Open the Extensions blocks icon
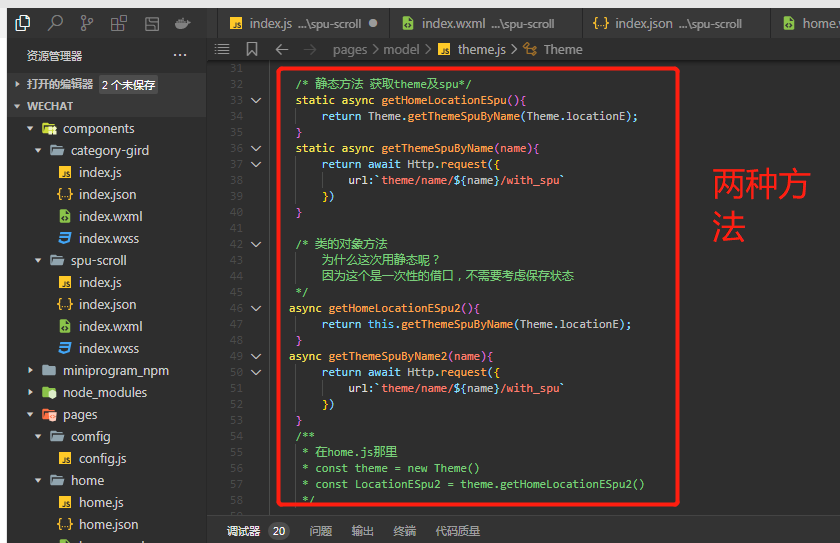 point(119,22)
